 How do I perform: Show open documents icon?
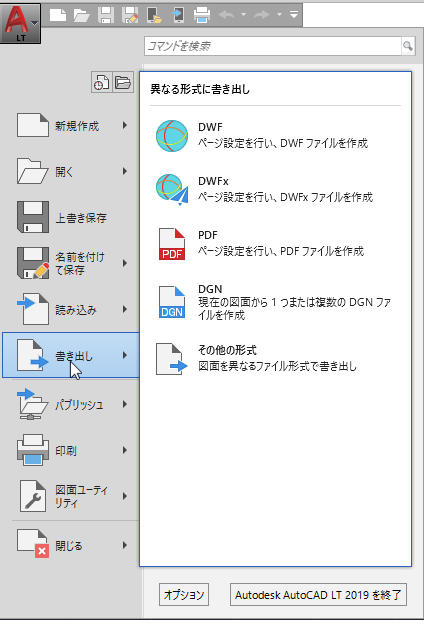[123, 82]
